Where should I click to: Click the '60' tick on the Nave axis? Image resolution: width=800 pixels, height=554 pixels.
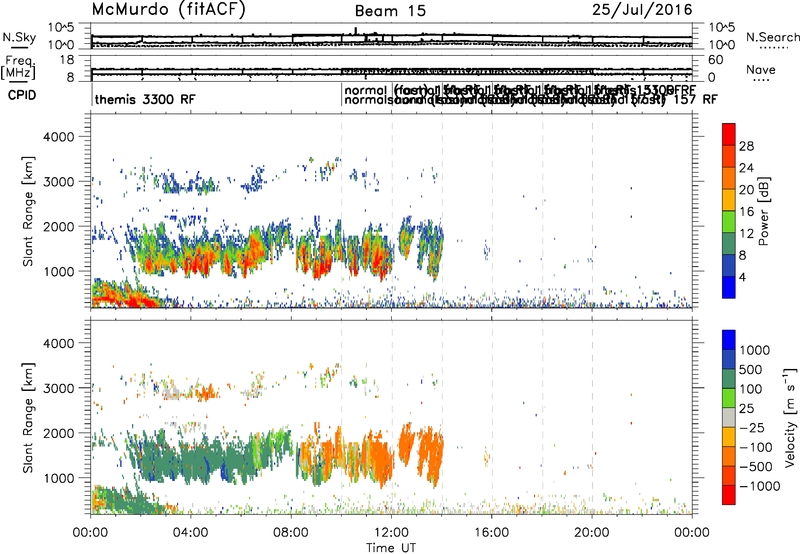716,60
